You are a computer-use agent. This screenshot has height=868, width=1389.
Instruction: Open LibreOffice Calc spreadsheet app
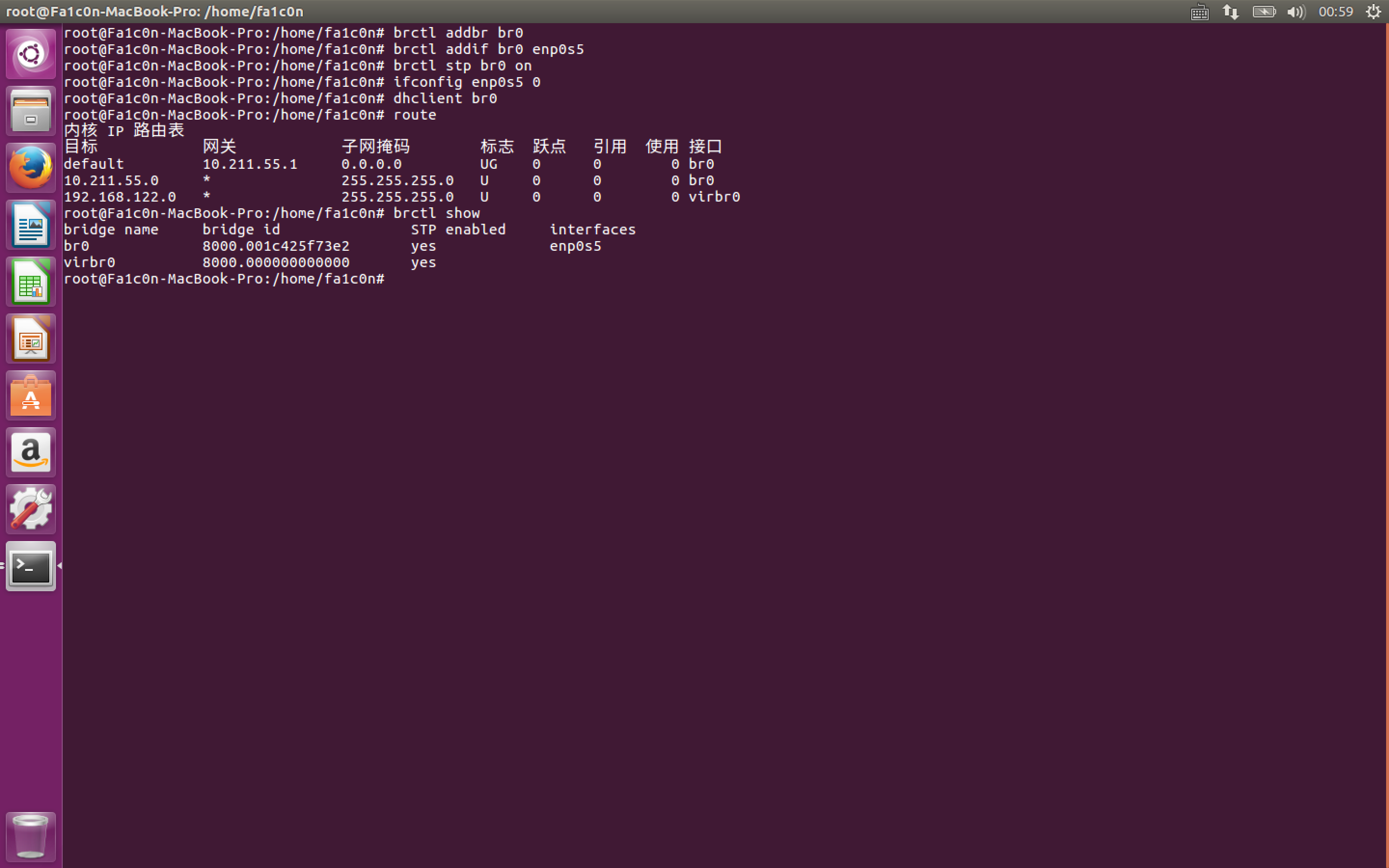[30, 281]
